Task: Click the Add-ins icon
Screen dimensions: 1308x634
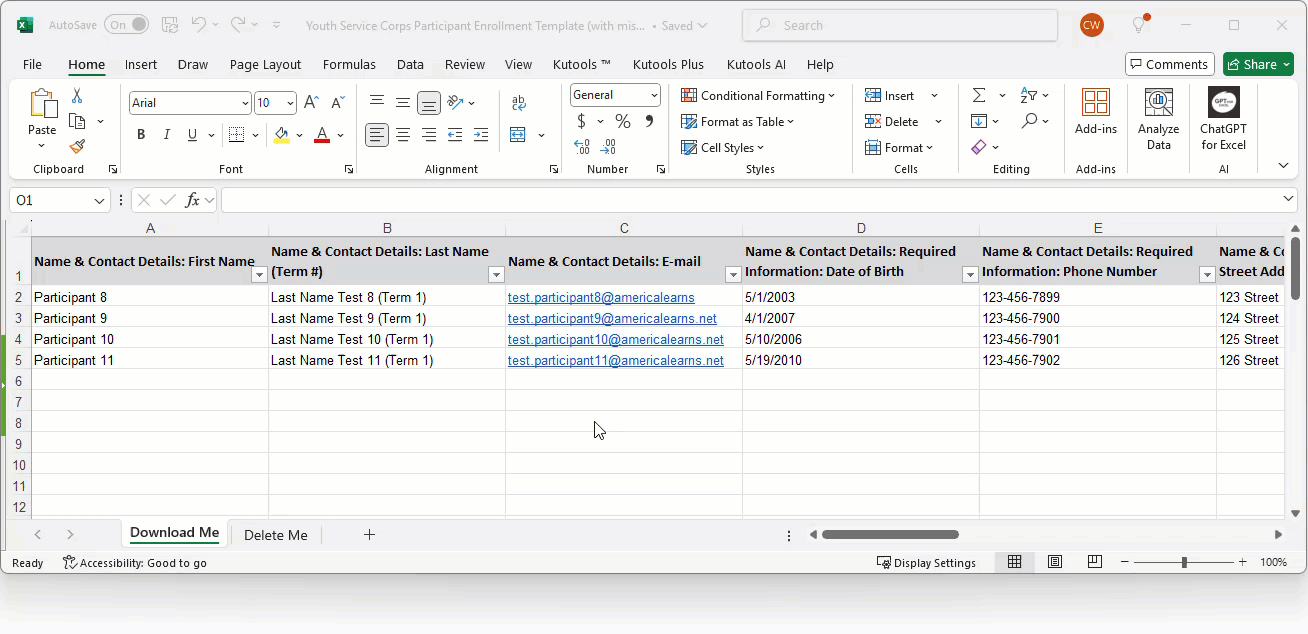Action: [1096, 112]
